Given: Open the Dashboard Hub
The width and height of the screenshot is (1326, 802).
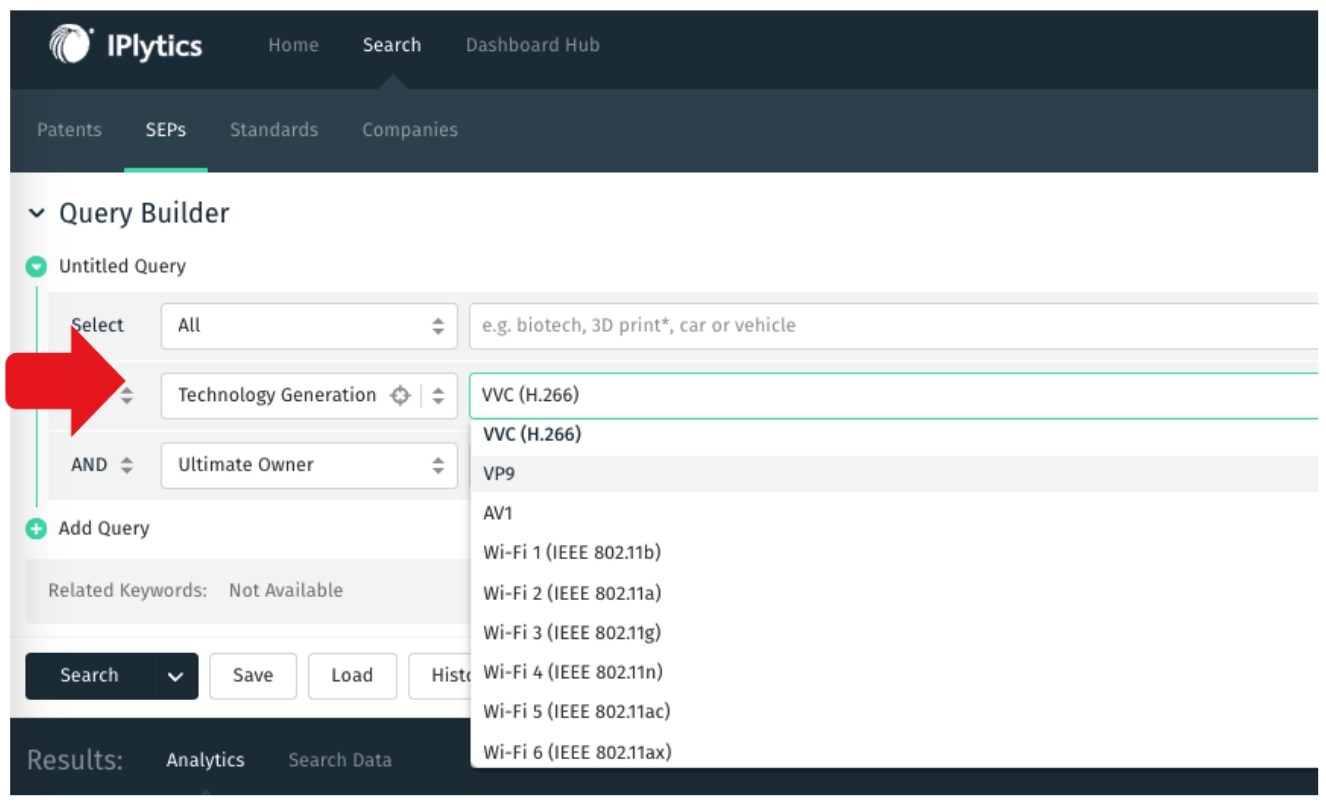Looking at the screenshot, I should tap(533, 45).
